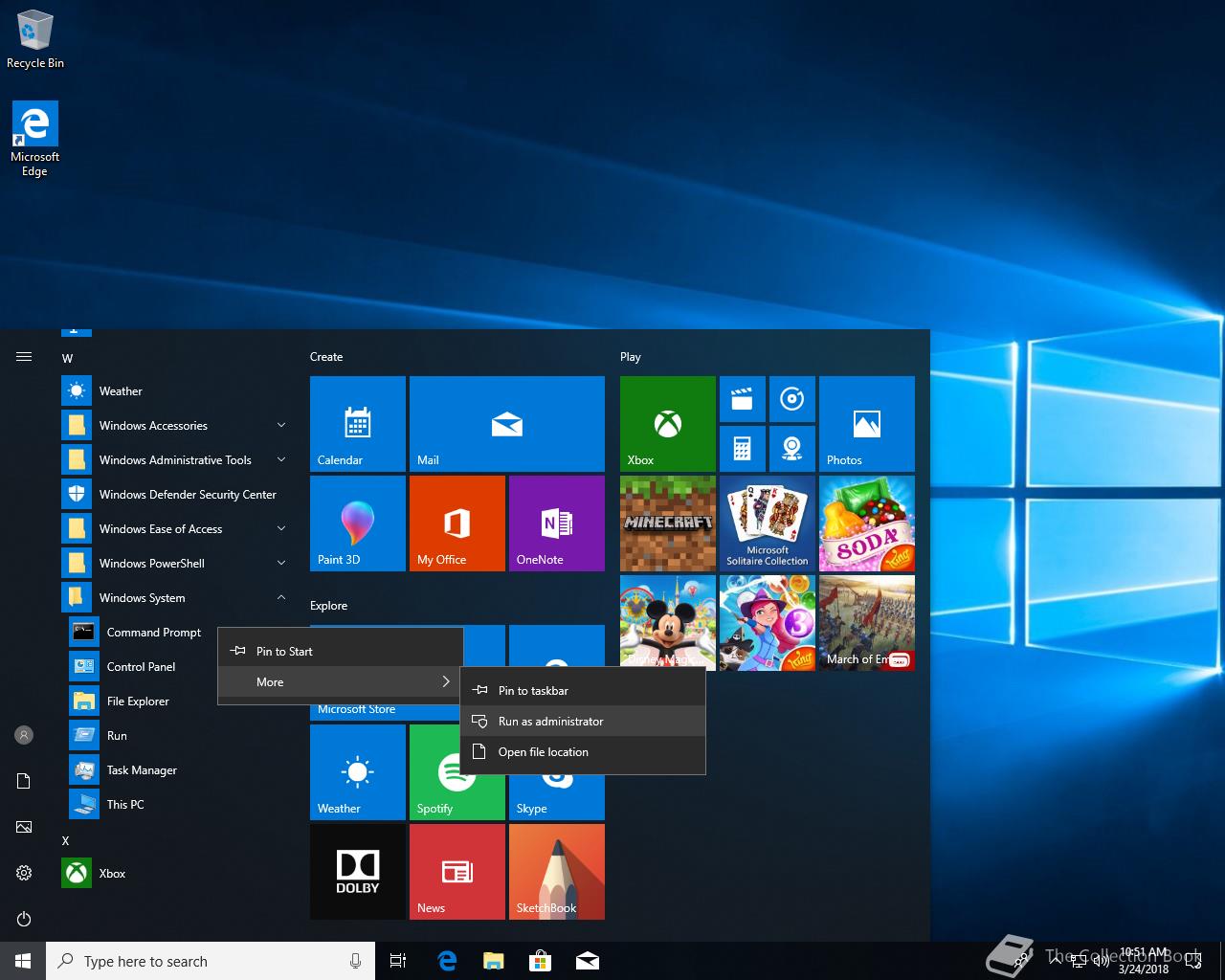1225x980 pixels.
Task: Expand the Start hamburger menu
Action: (x=24, y=356)
